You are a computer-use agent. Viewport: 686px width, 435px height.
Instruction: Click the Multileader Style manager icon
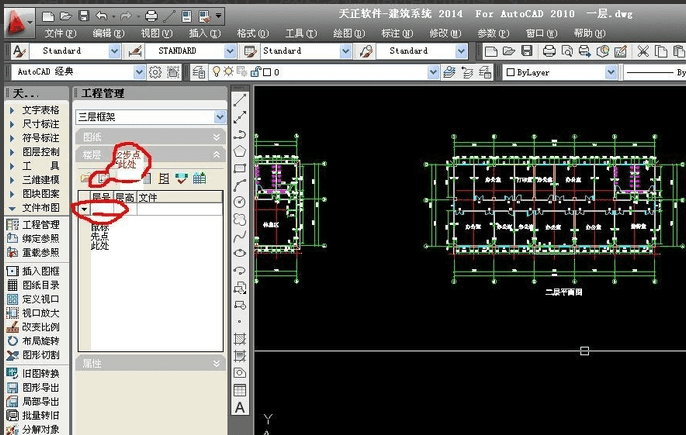(x=365, y=51)
